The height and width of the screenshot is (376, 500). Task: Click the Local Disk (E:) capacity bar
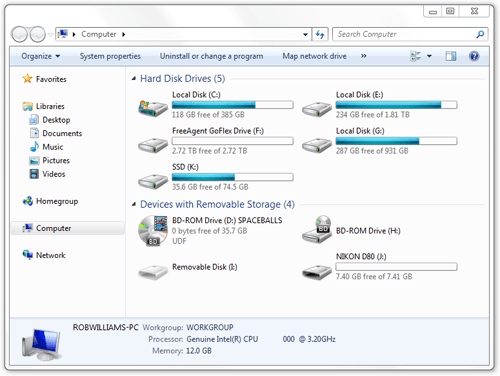coord(396,105)
